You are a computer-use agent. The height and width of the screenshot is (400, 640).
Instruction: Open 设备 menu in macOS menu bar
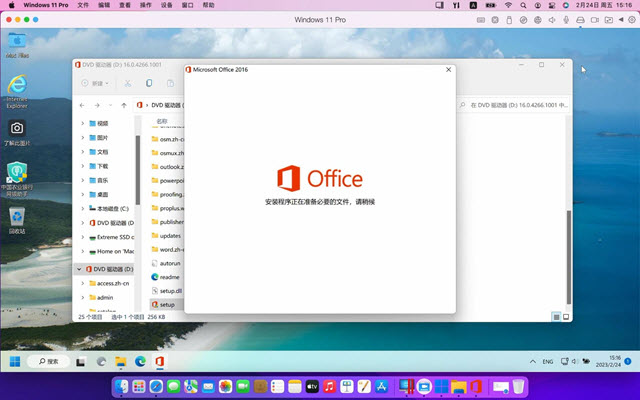click(x=167, y=5)
